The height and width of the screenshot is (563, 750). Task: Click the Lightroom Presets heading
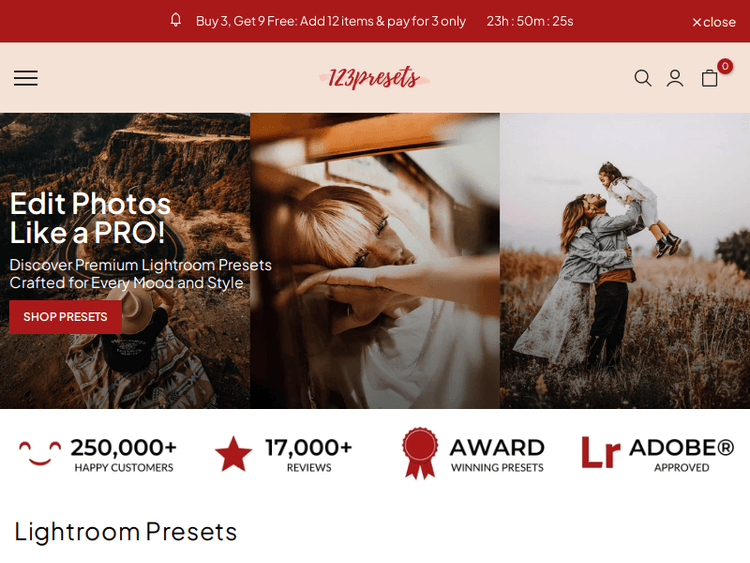tap(126, 531)
